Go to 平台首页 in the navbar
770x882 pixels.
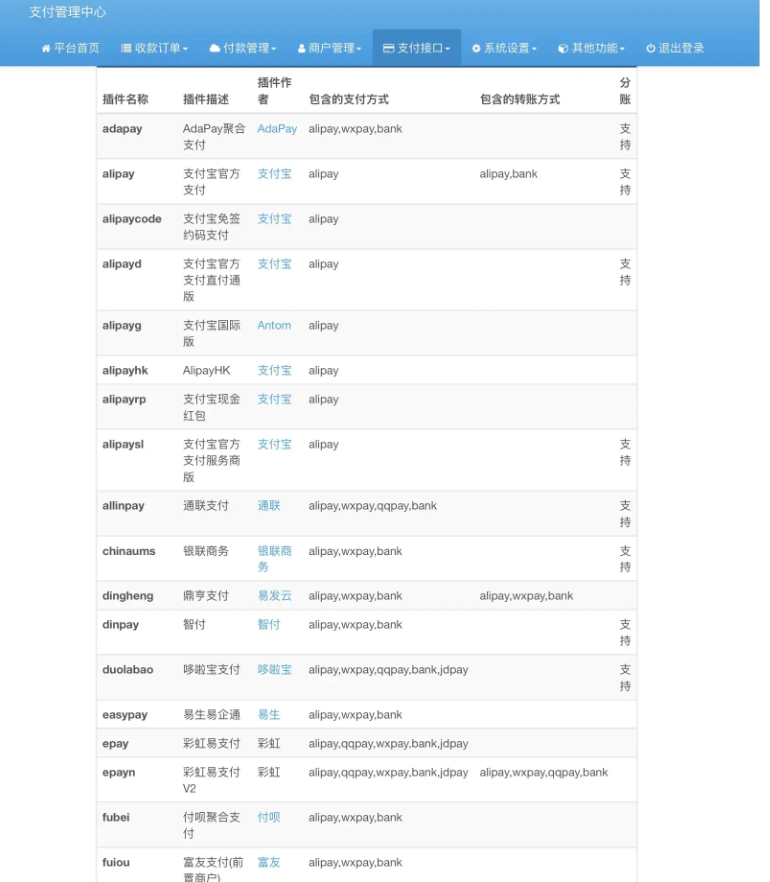pos(76,48)
